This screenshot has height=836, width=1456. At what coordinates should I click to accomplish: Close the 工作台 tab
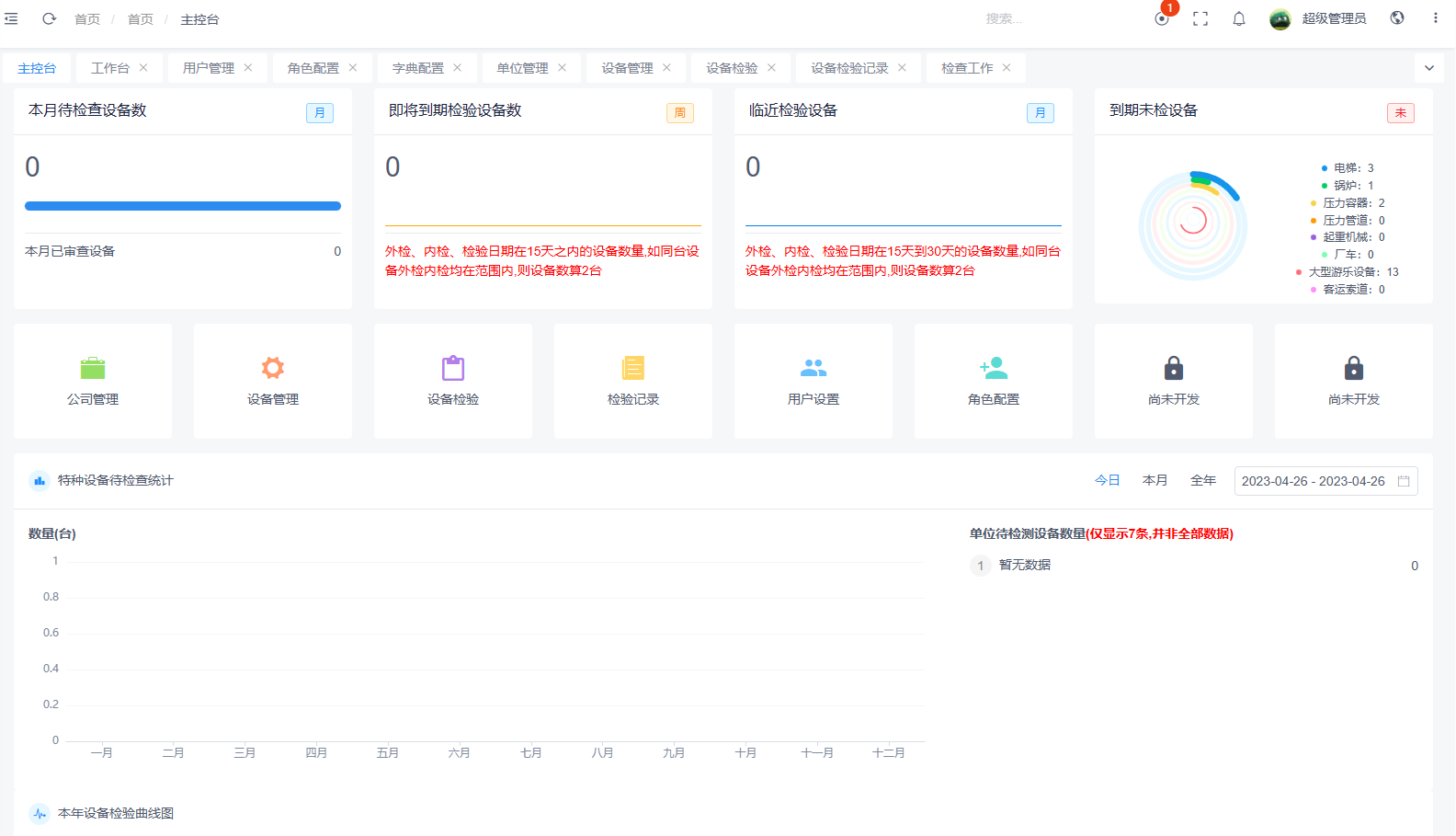pyautogui.click(x=143, y=68)
